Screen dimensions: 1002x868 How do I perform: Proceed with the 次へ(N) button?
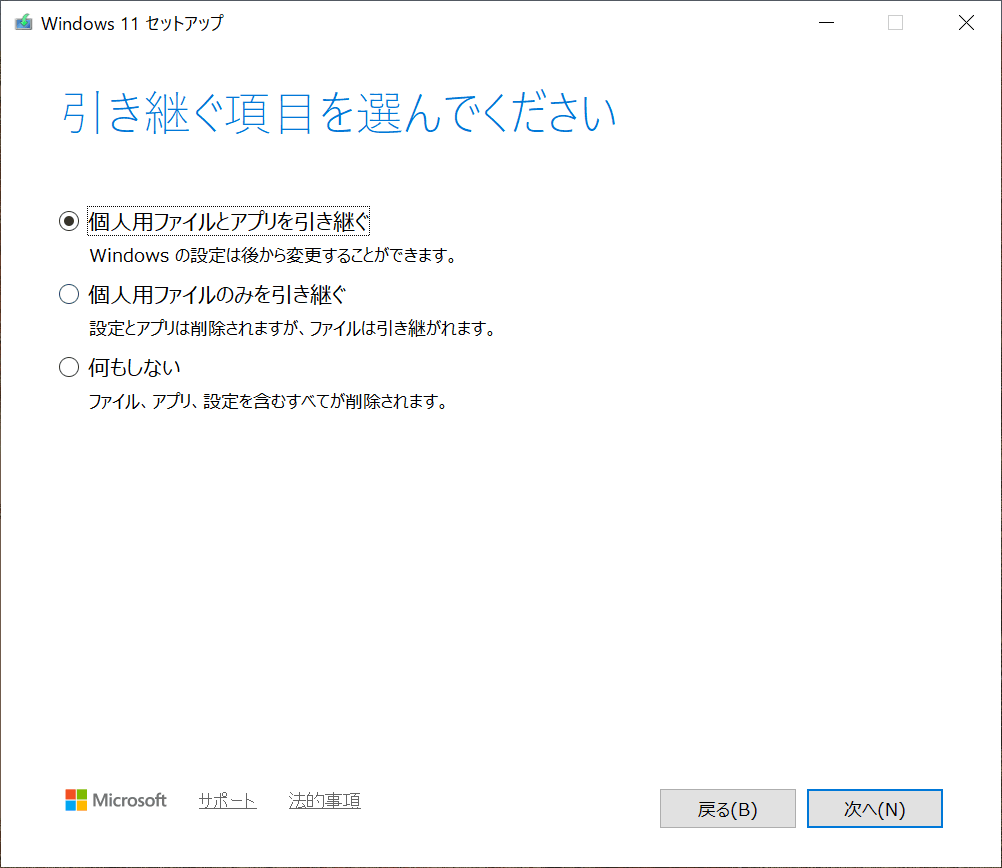874,809
